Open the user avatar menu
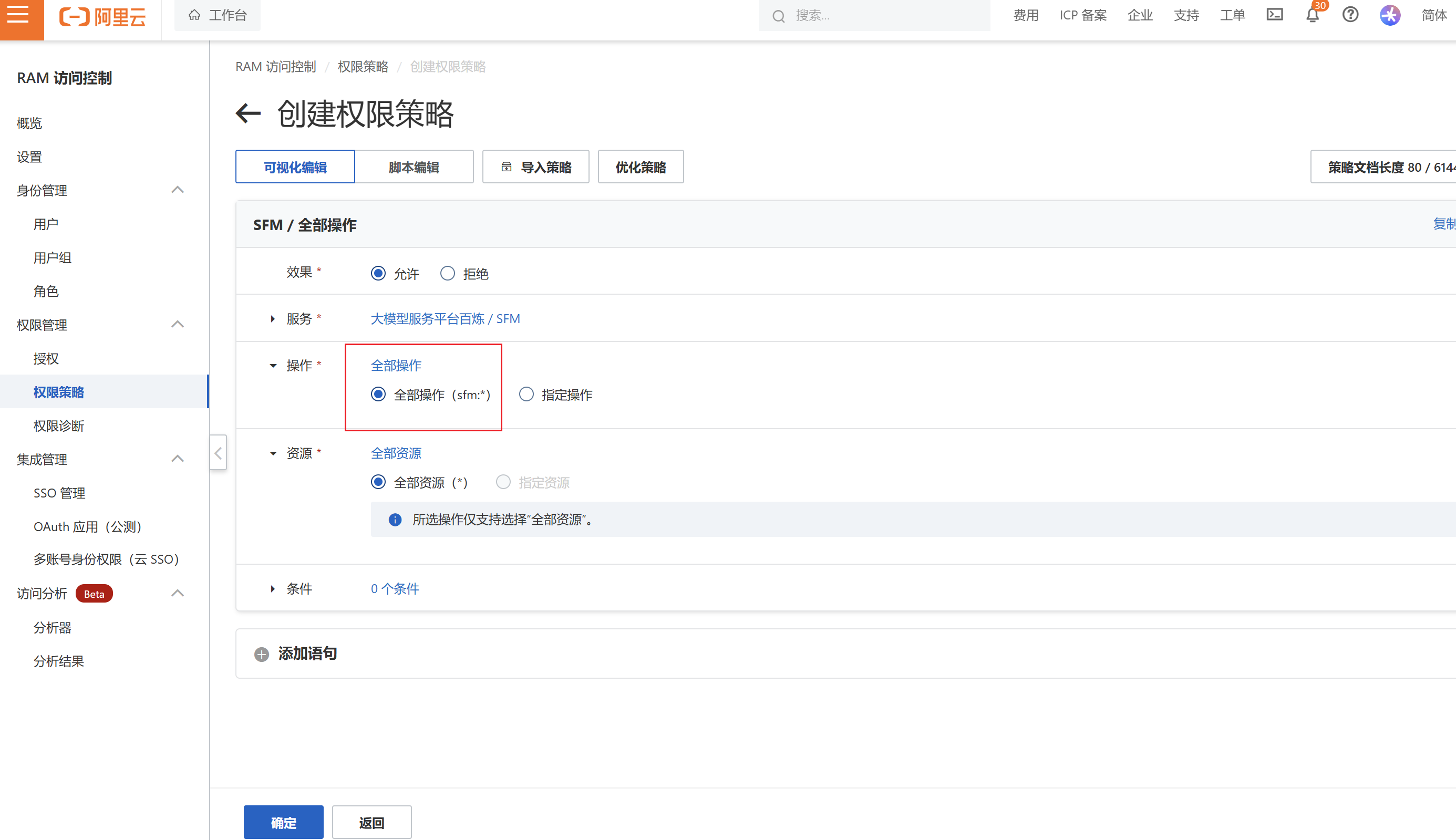 click(x=1390, y=15)
